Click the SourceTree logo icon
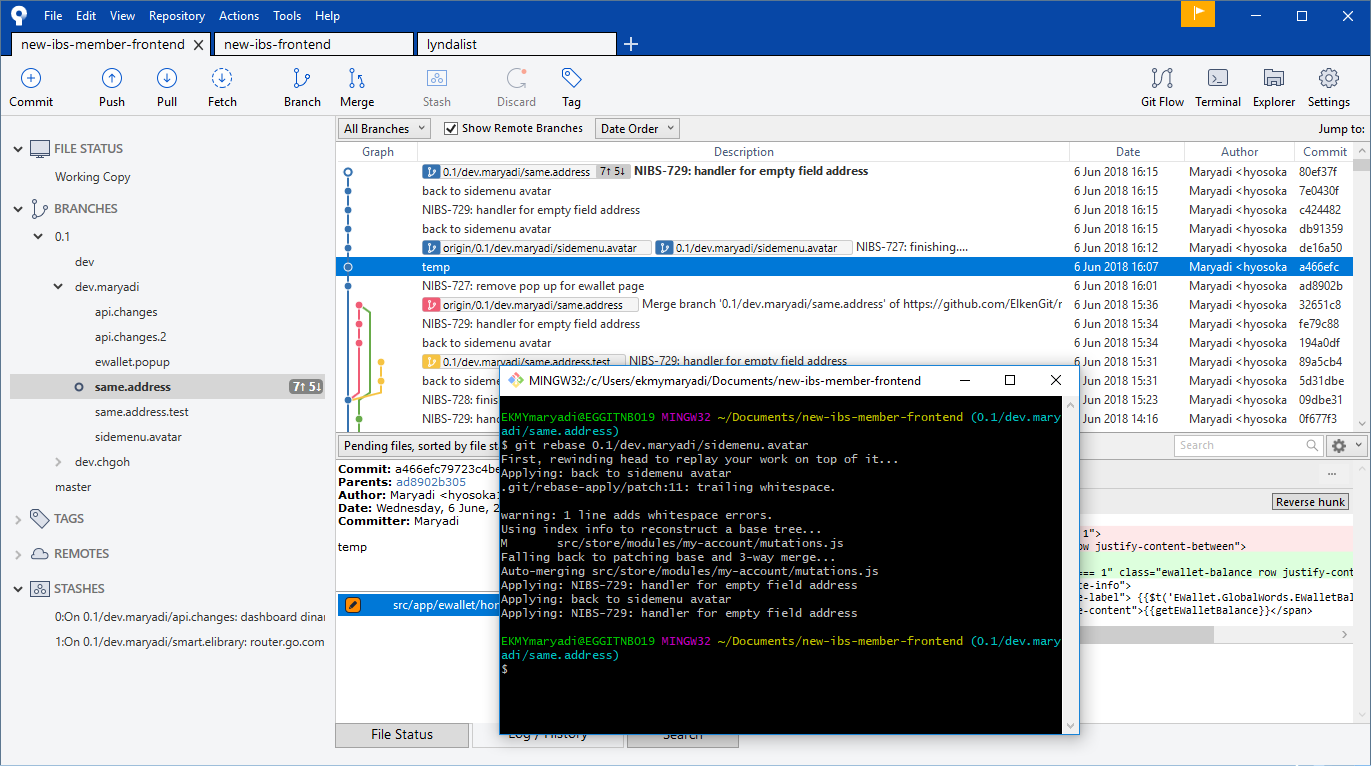The image size is (1371, 766). (x=18, y=15)
